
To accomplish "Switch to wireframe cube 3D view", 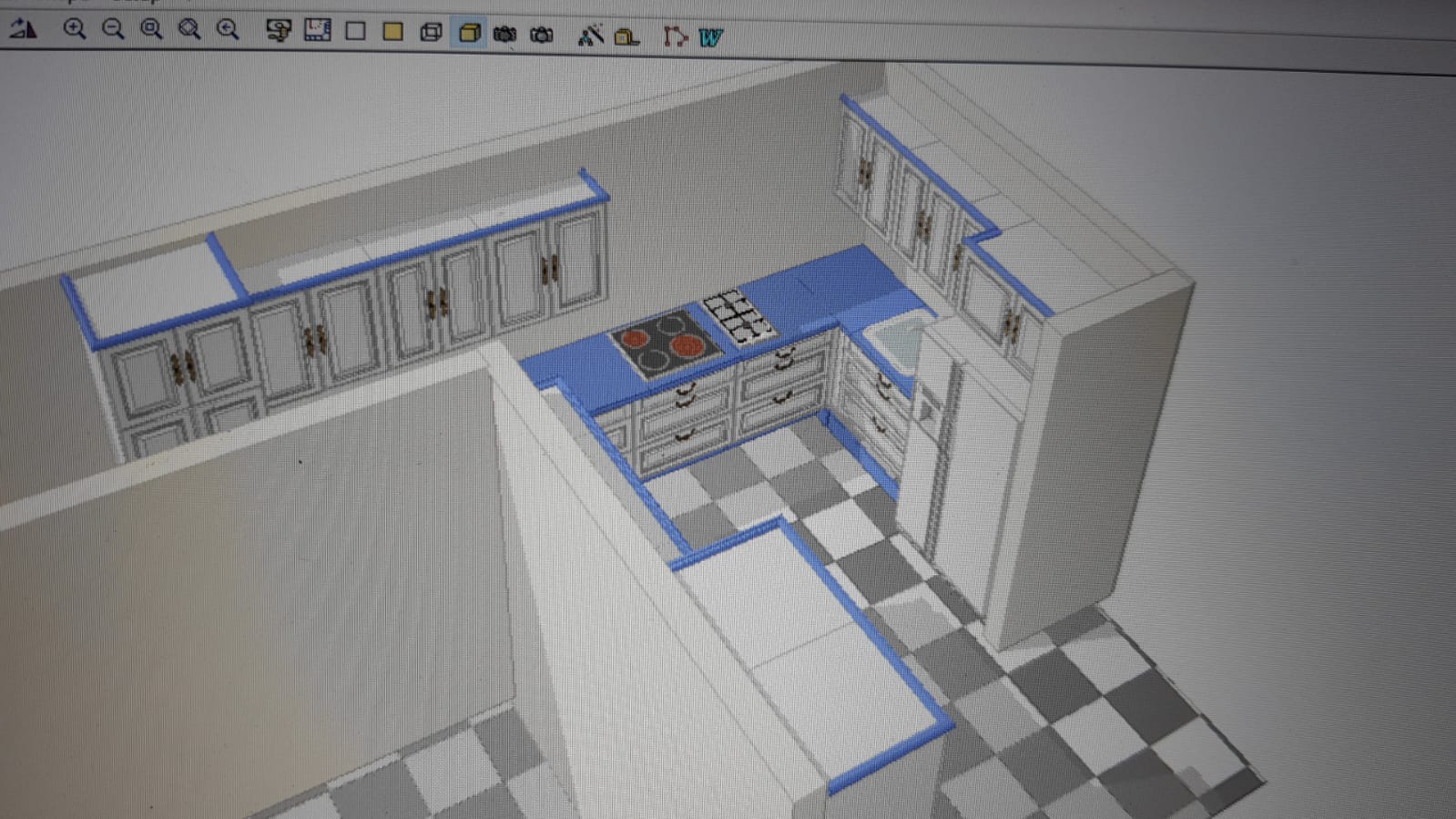I will 431,32.
